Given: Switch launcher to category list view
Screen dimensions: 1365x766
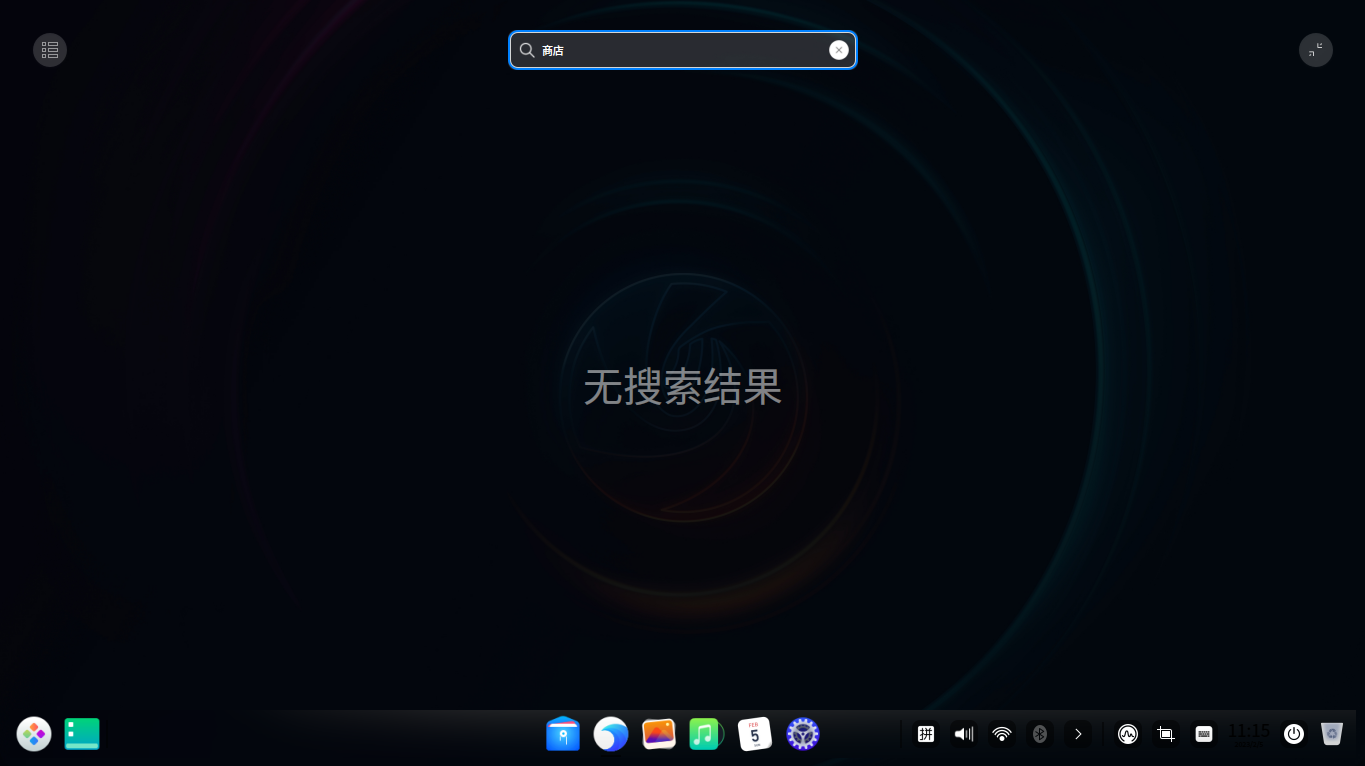Looking at the screenshot, I should click(50, 50).
